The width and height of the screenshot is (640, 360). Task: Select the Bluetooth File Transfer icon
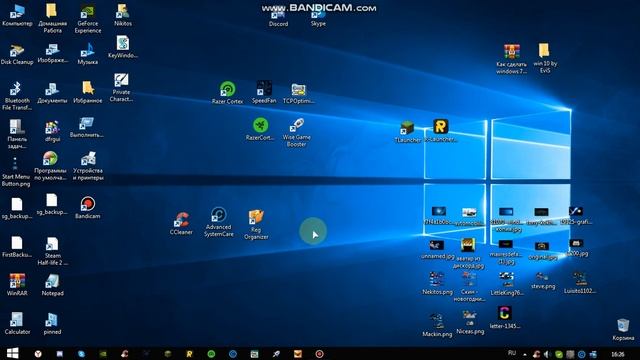[17, 96]
